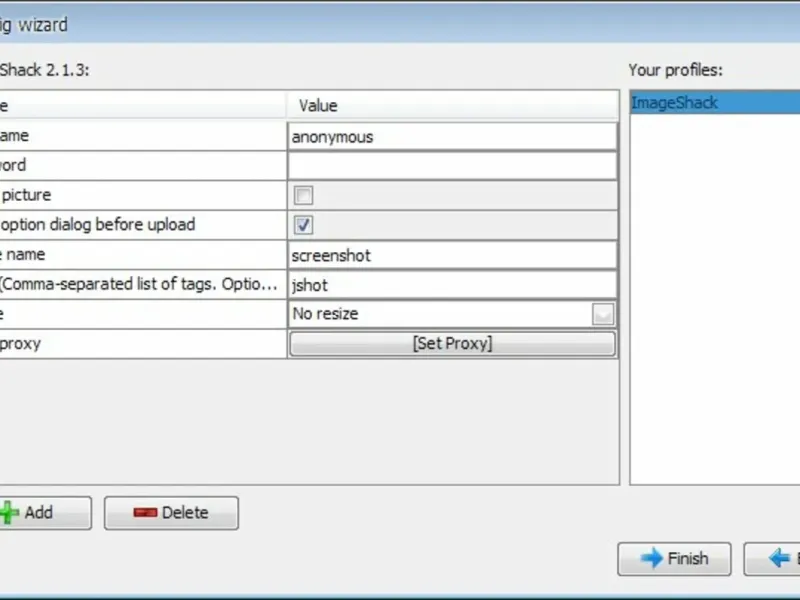Select the ImageShack profile
The height and width of the screenshot is (600, 800).
click(715, 103)
